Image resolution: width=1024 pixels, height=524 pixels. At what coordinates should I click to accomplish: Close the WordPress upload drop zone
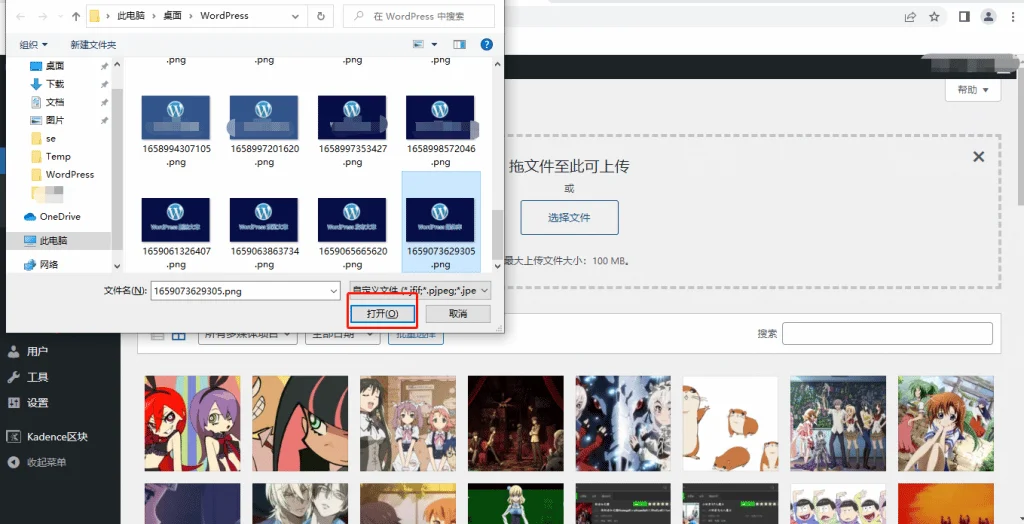(978, 157)
